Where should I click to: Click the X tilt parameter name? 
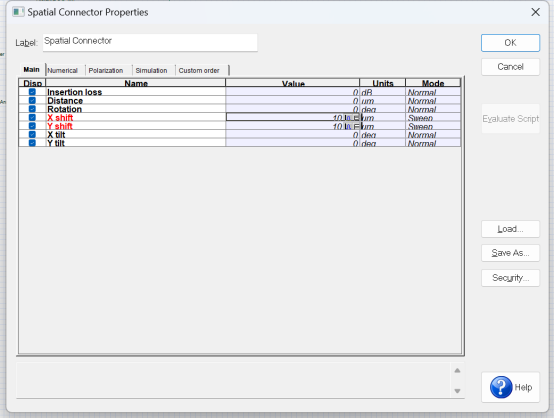pos(56,135)
